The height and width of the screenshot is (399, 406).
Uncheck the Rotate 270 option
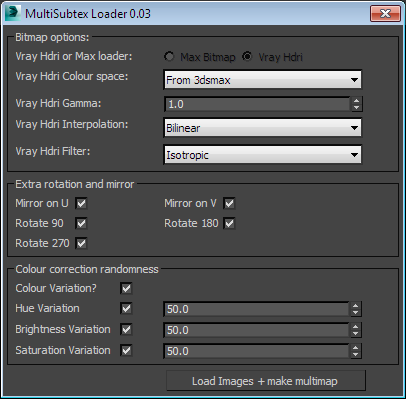81,243
